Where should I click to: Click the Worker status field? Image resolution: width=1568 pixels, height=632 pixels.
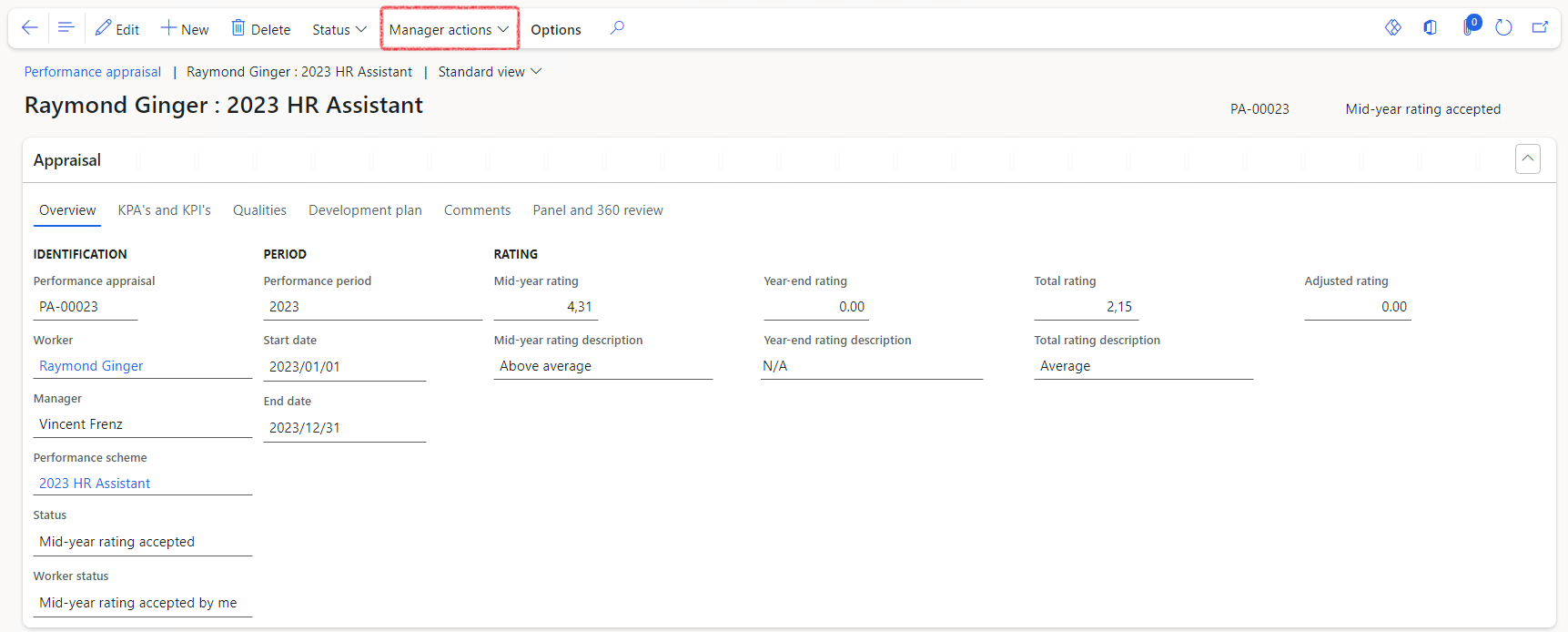click(x=143, y=603)
